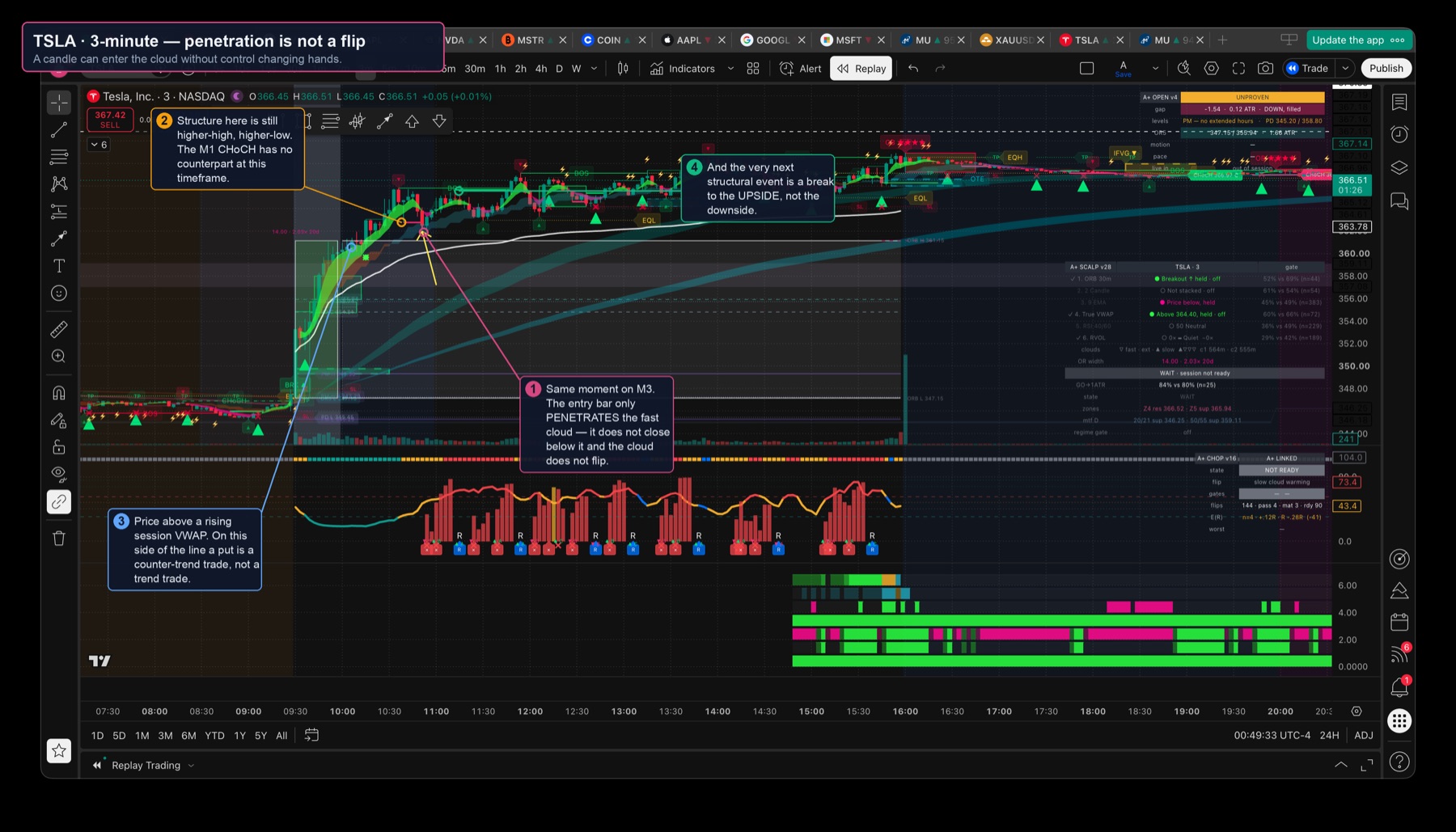
Task: Toggle Replay mode
Action: point(861,69)
